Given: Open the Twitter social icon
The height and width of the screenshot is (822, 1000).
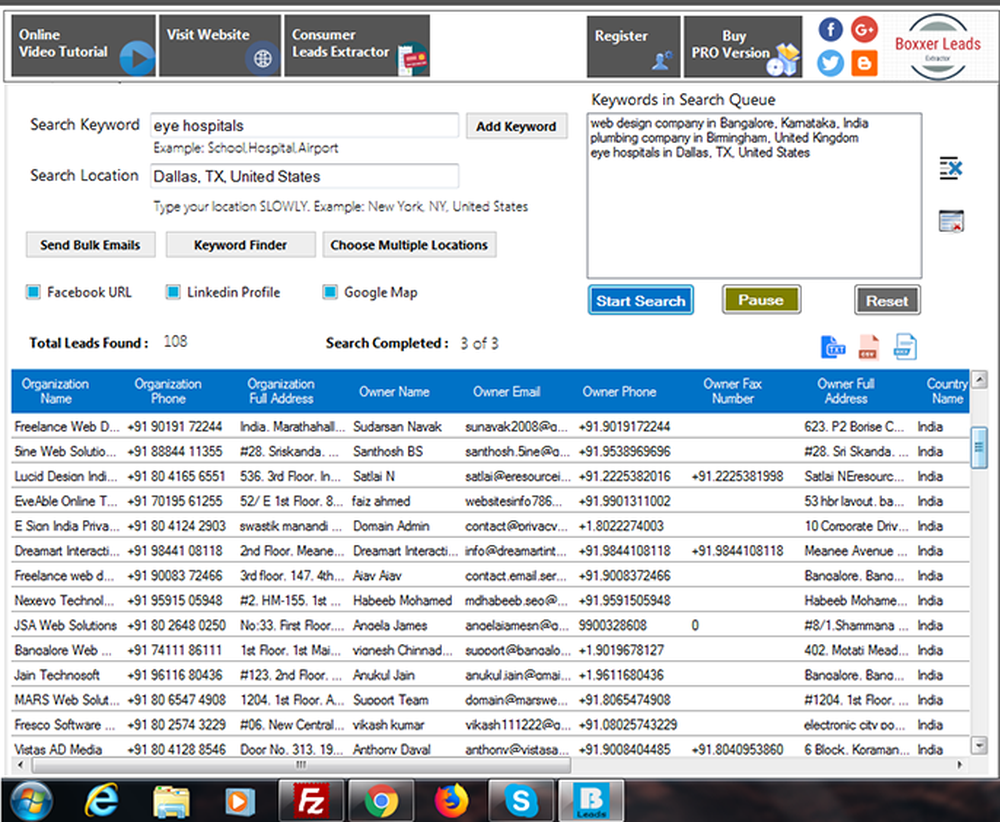Looking at the screenshot, I should 830,63.
